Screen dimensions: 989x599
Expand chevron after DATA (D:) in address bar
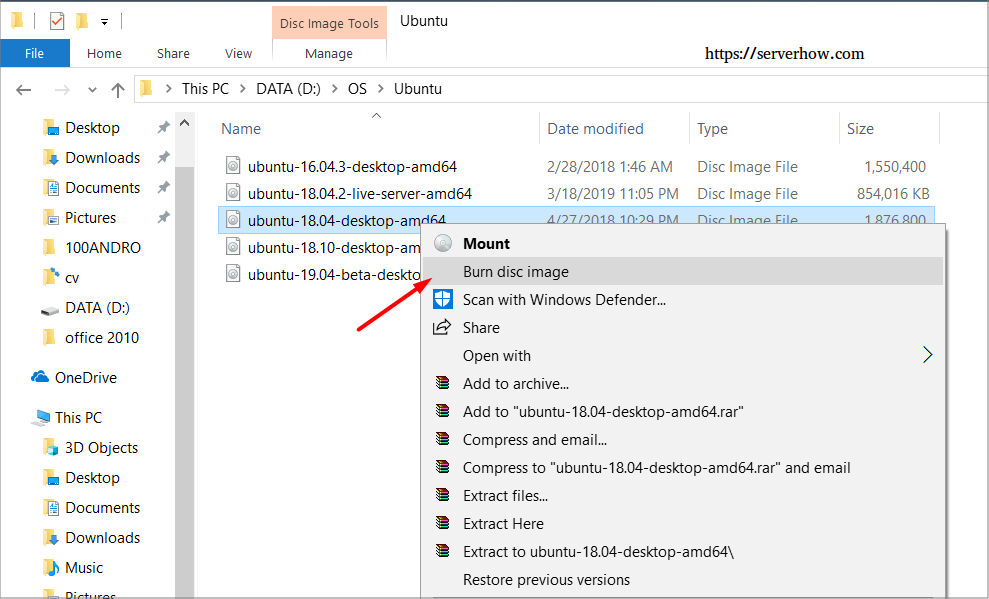334,89
